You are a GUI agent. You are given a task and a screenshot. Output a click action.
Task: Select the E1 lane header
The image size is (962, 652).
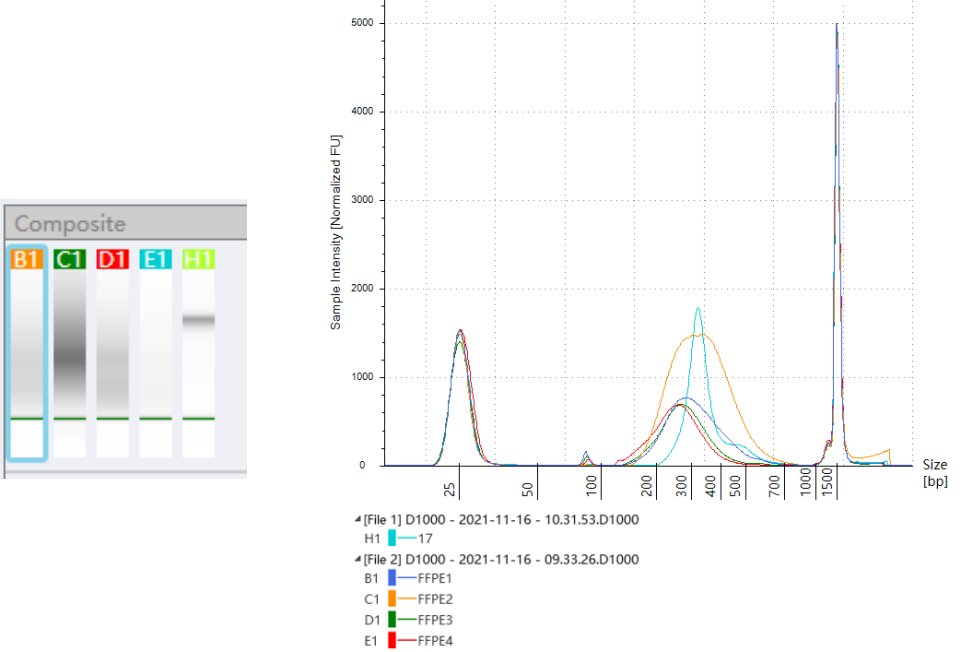click(156, 259)
